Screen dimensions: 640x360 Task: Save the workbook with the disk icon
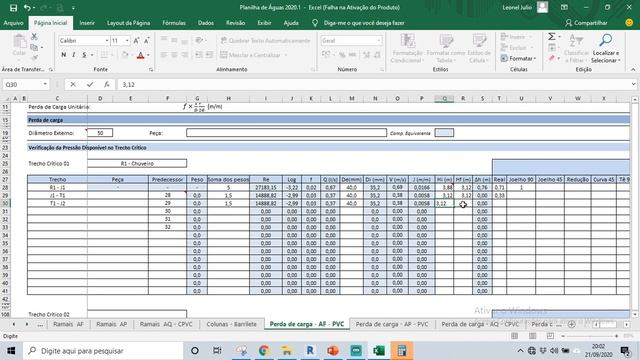pos(13,8)
